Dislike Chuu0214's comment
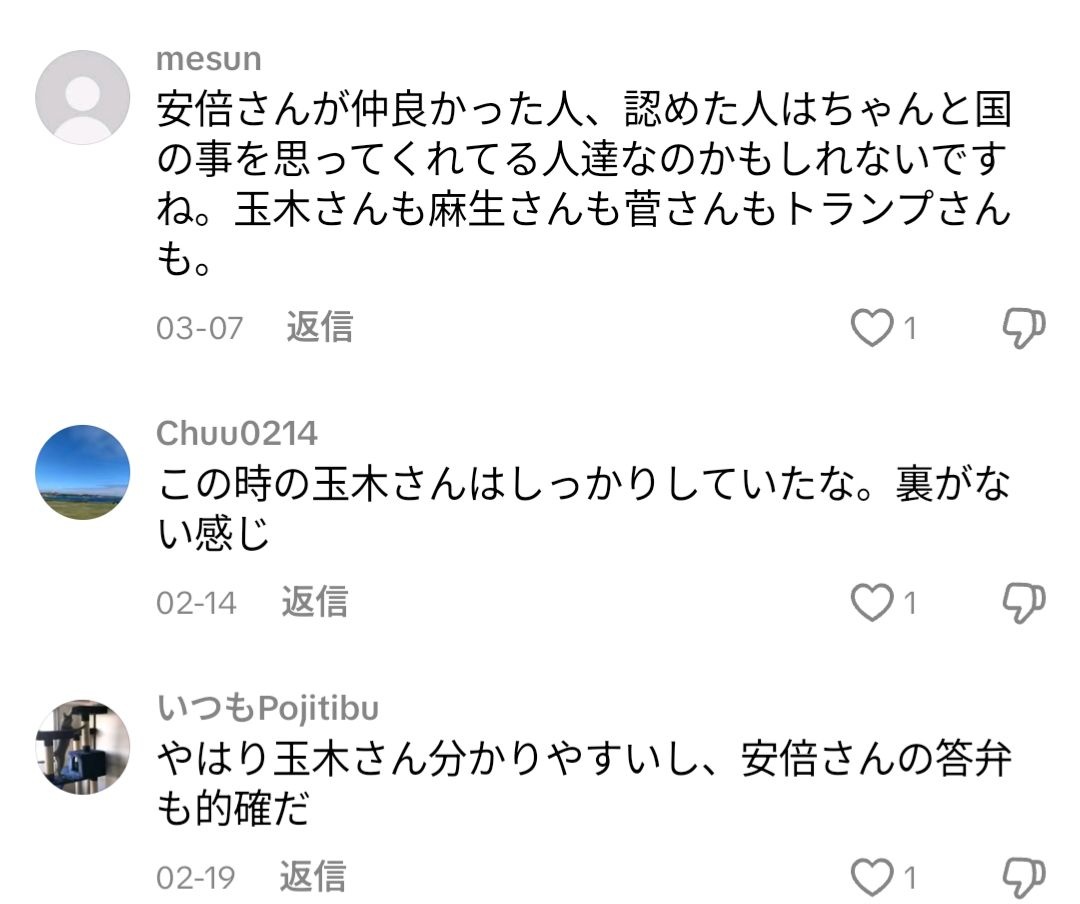 [1023, 602]
